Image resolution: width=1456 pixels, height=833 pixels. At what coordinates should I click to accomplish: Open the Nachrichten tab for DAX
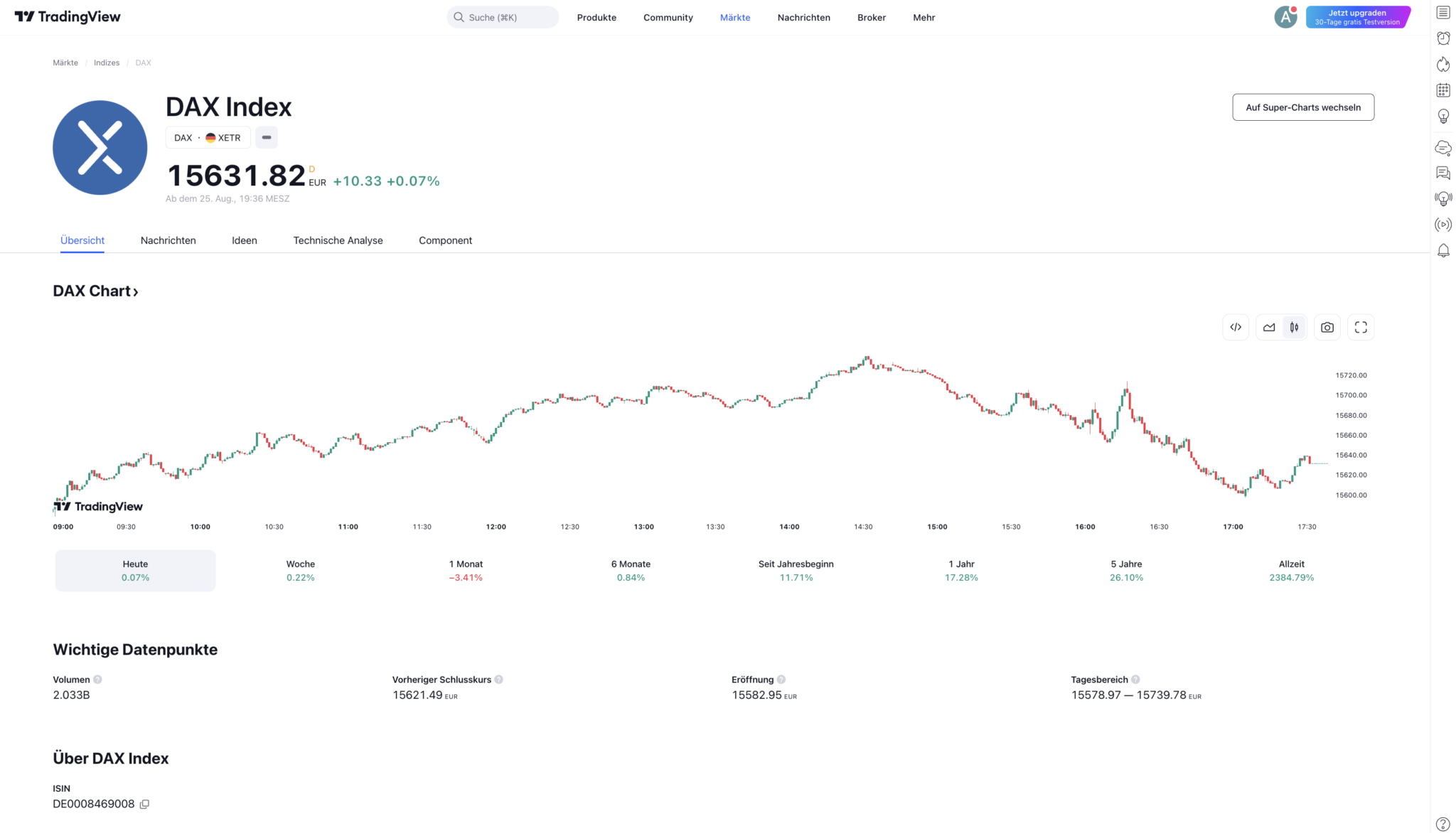[168, 240]
